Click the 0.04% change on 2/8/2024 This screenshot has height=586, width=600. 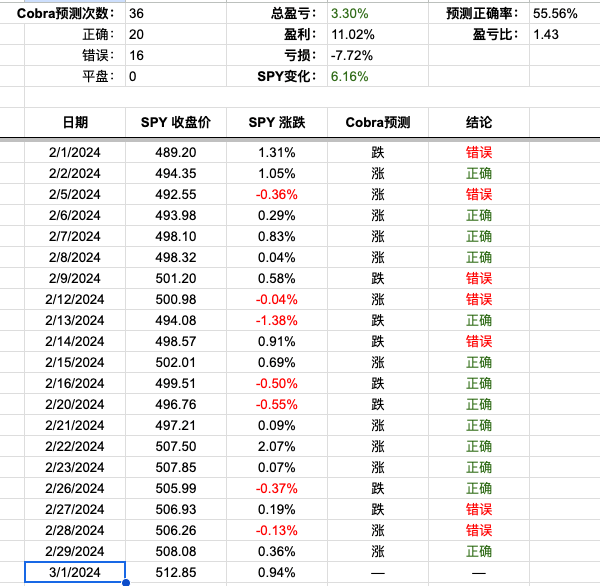(277, 257)
